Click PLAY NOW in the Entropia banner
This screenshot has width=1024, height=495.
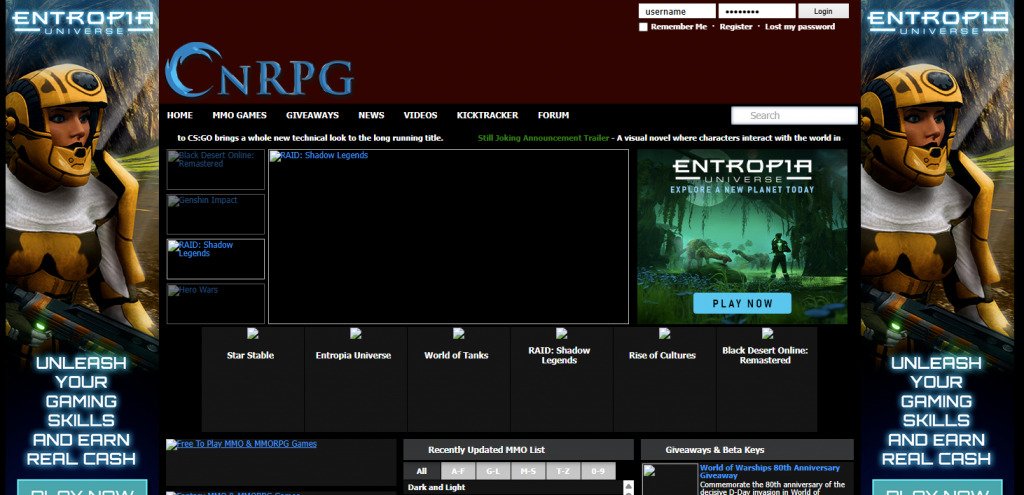click(742, 303)
